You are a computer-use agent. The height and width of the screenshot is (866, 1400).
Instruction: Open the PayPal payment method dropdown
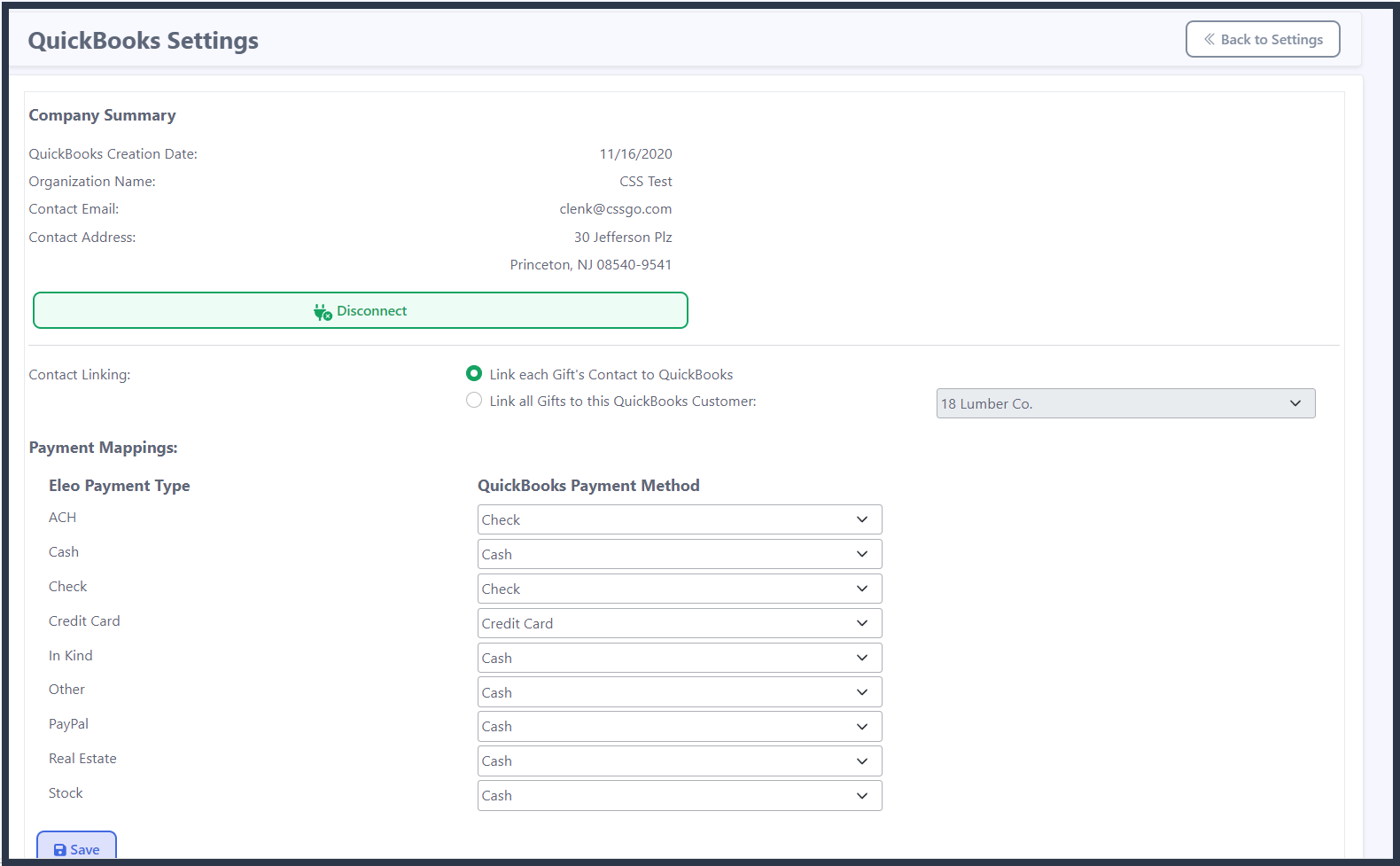(680, 727)
